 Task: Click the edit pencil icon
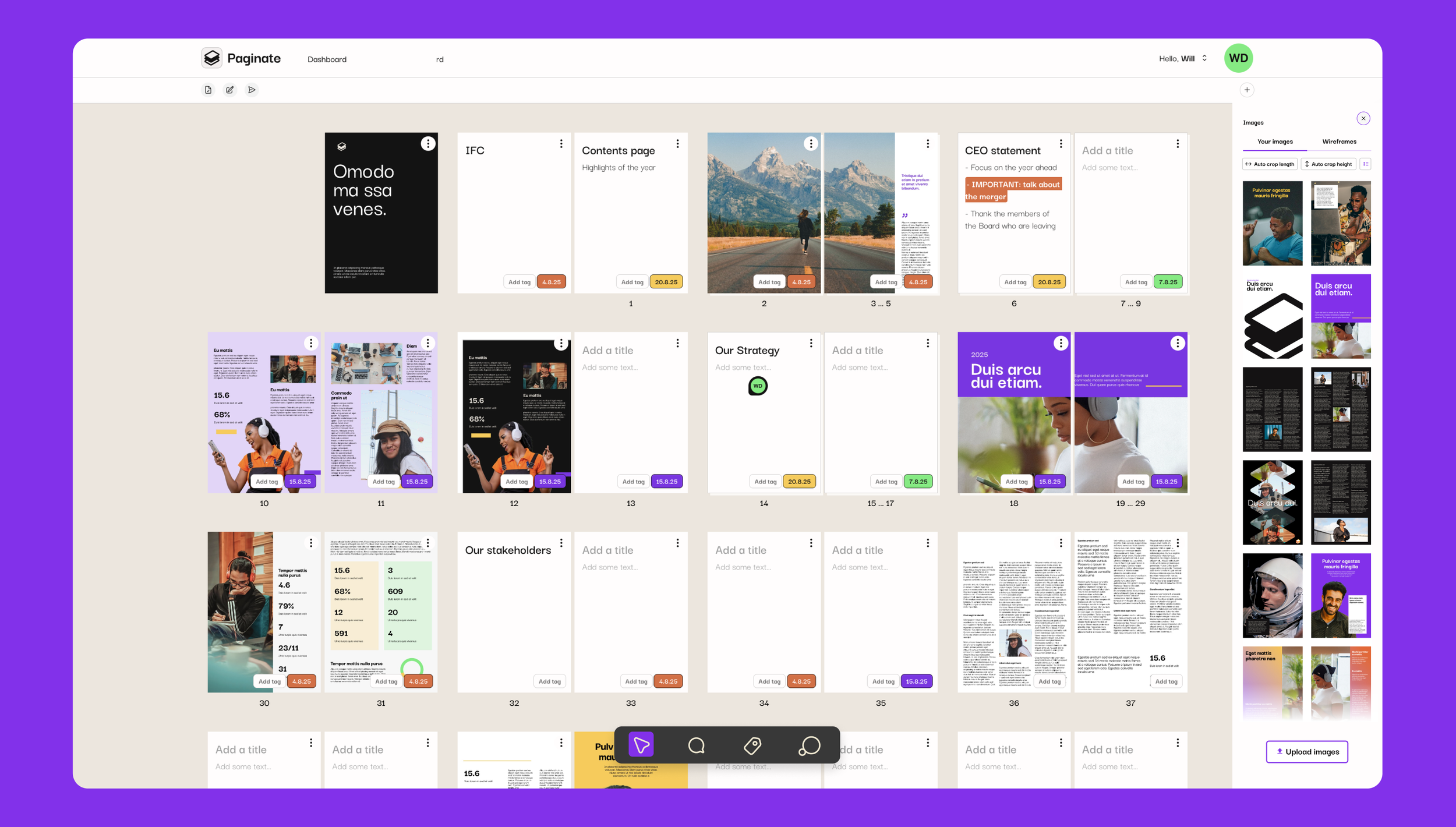(x=230, y=90)
